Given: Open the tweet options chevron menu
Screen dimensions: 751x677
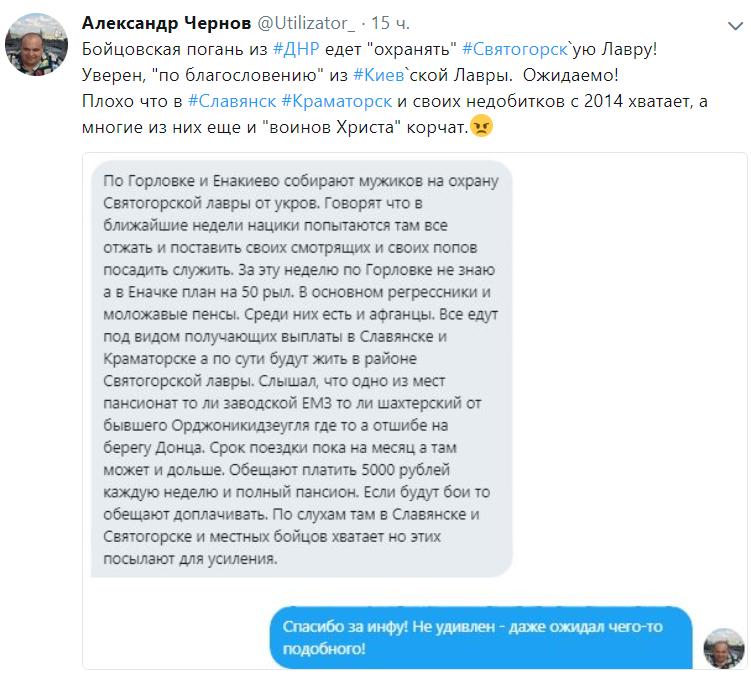Looking at the screenshot, I should [735, 26].
